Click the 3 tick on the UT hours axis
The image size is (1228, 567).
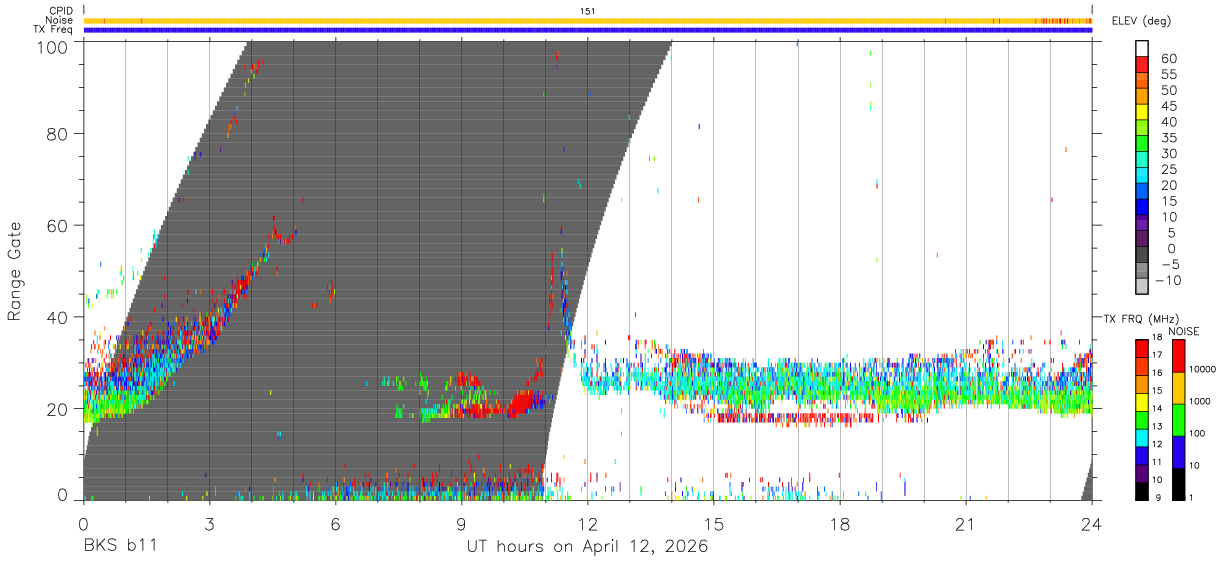pos(209,523)
